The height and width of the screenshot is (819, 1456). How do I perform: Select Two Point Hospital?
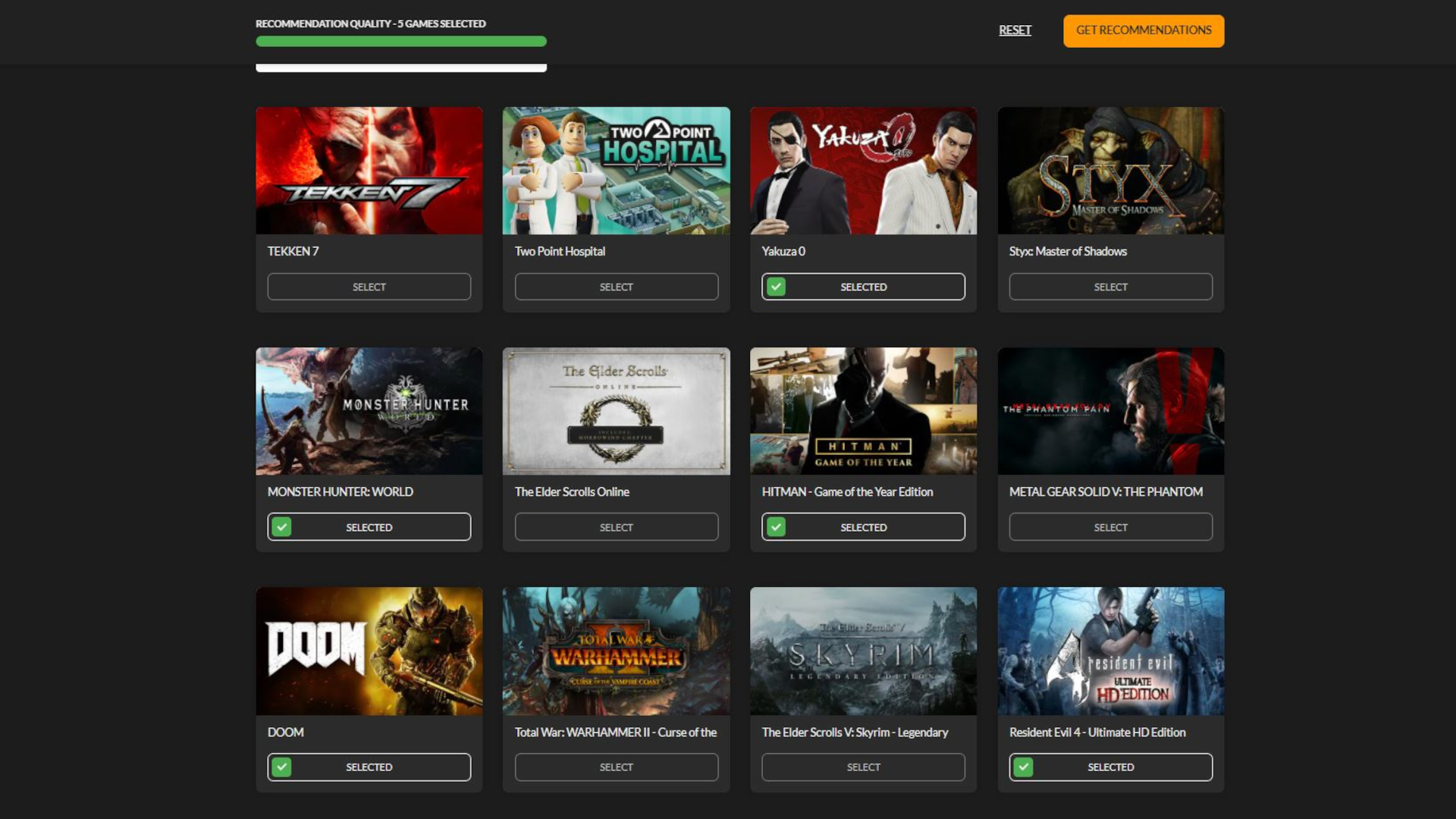click(x=617, y=287)
